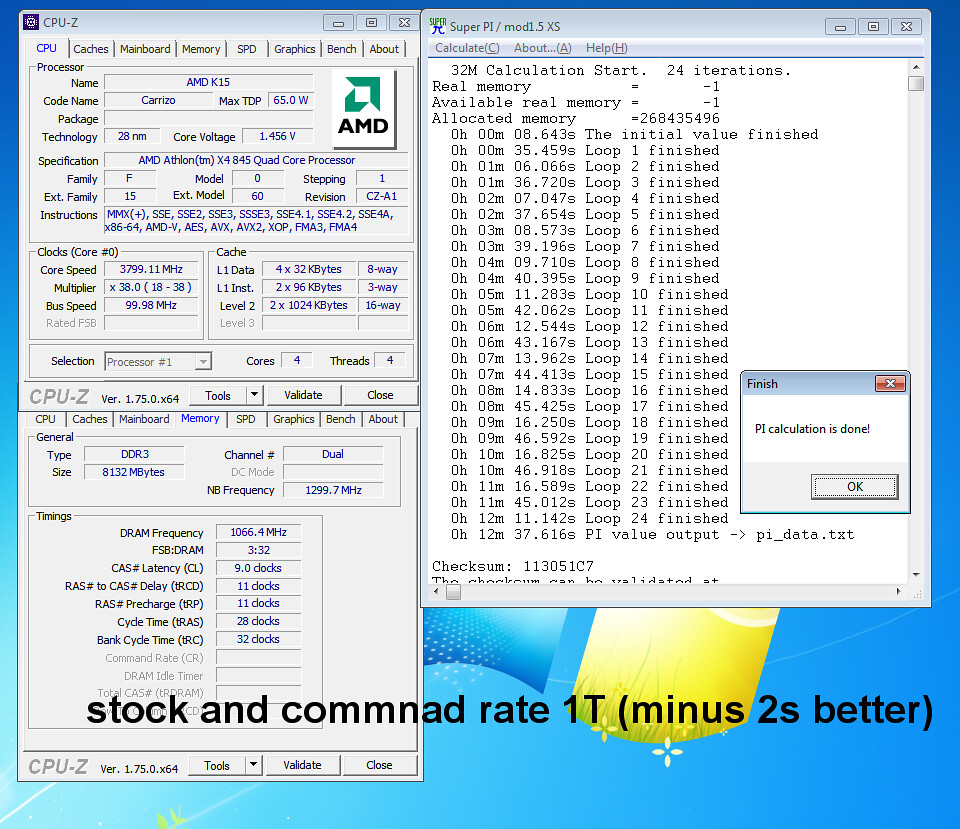Click the Technology value 28 nm
This screenshot has width=960, height=829.
pyautogui.click(x=132, y=136)
